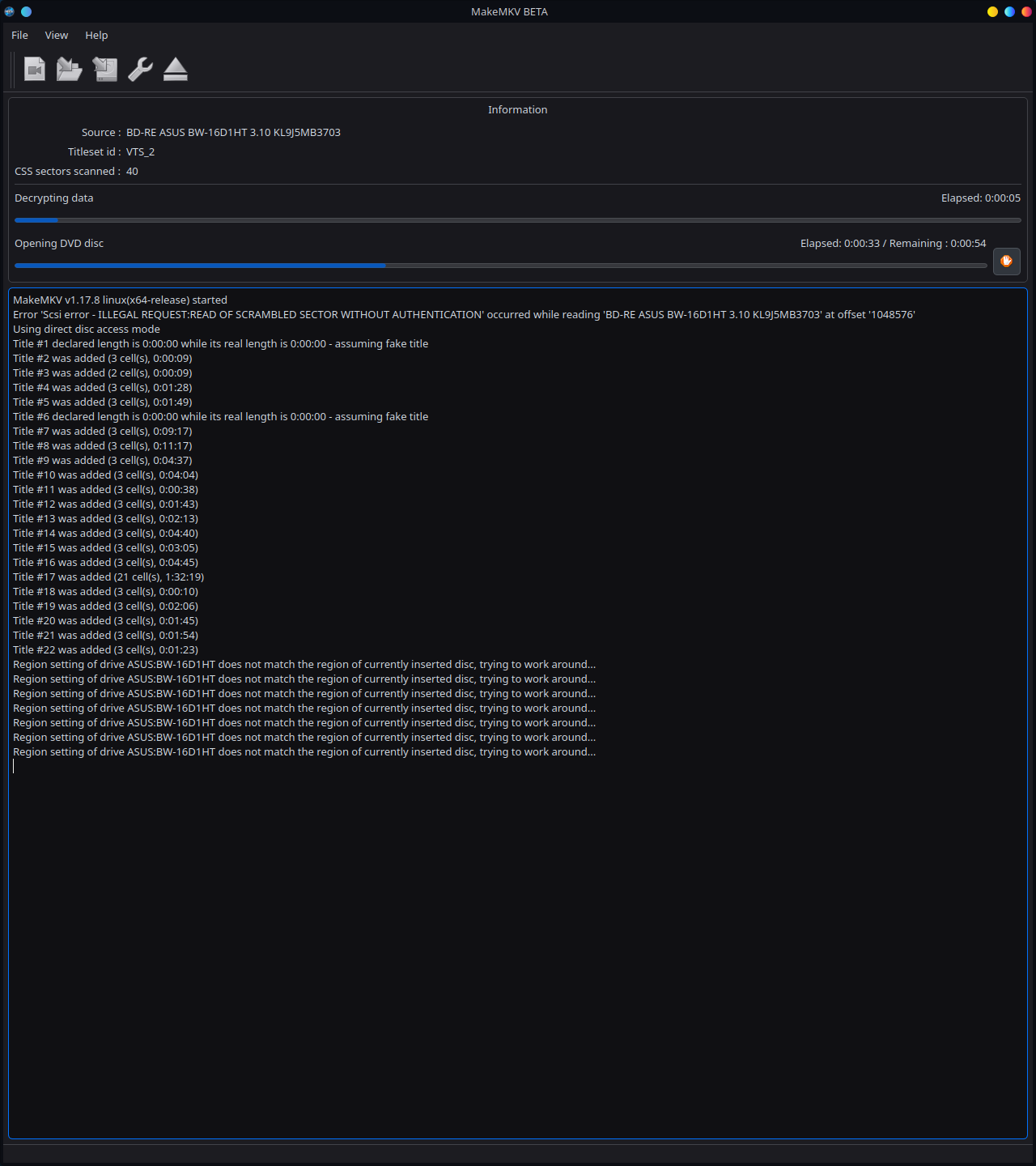Open the File menu
Image resolution: width=1036 pixels, height=1166 pixels.
pos(19,36)
